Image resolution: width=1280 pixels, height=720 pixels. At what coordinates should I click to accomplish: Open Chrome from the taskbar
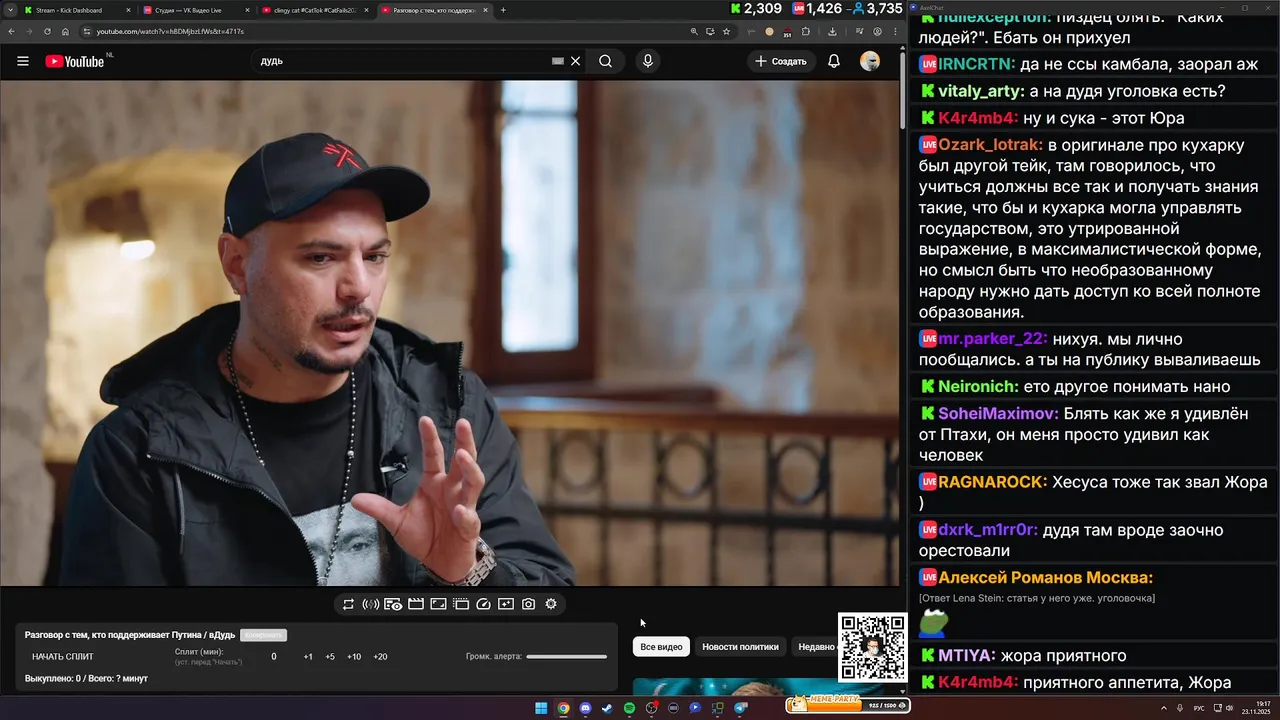point(563,708)
